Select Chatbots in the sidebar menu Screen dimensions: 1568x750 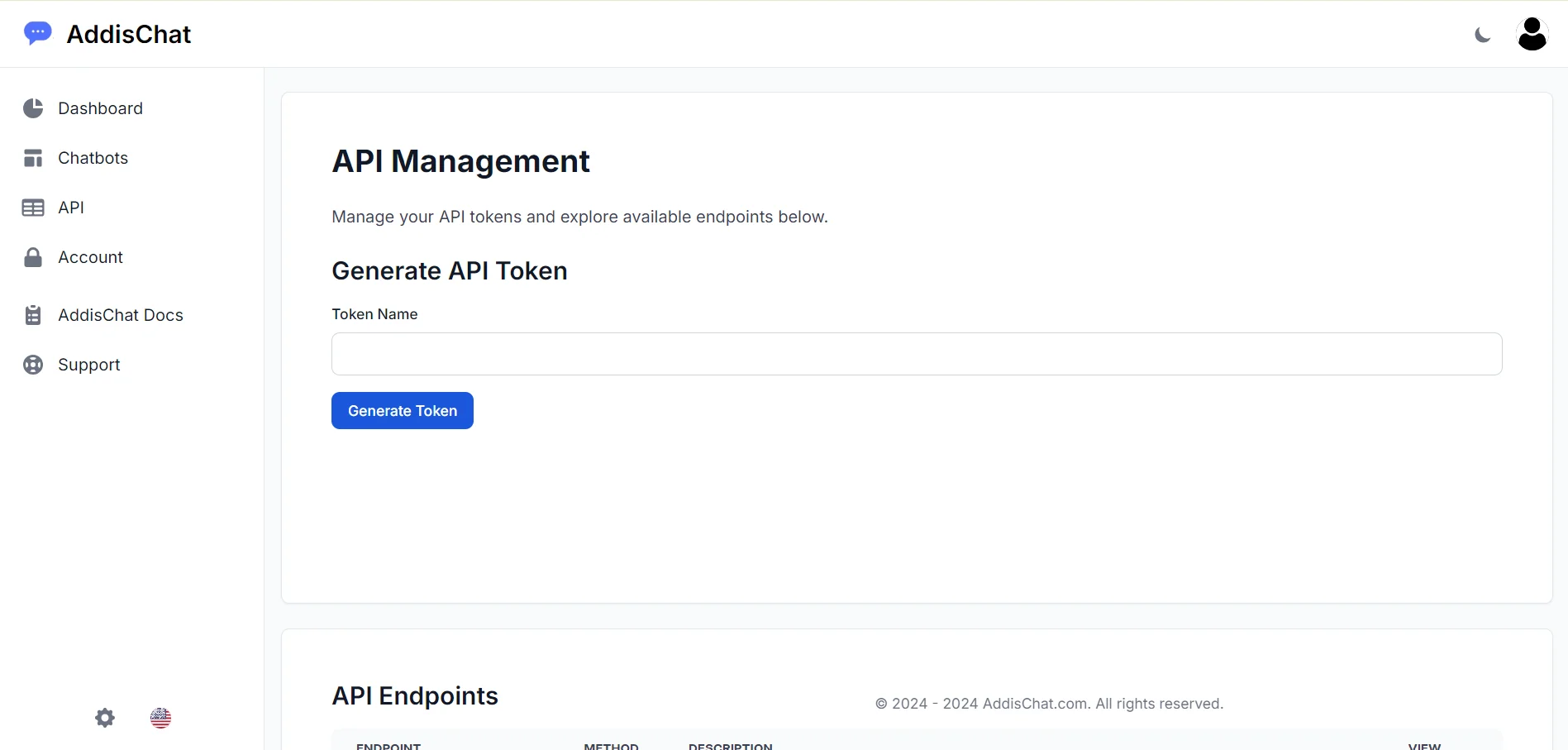93,158
